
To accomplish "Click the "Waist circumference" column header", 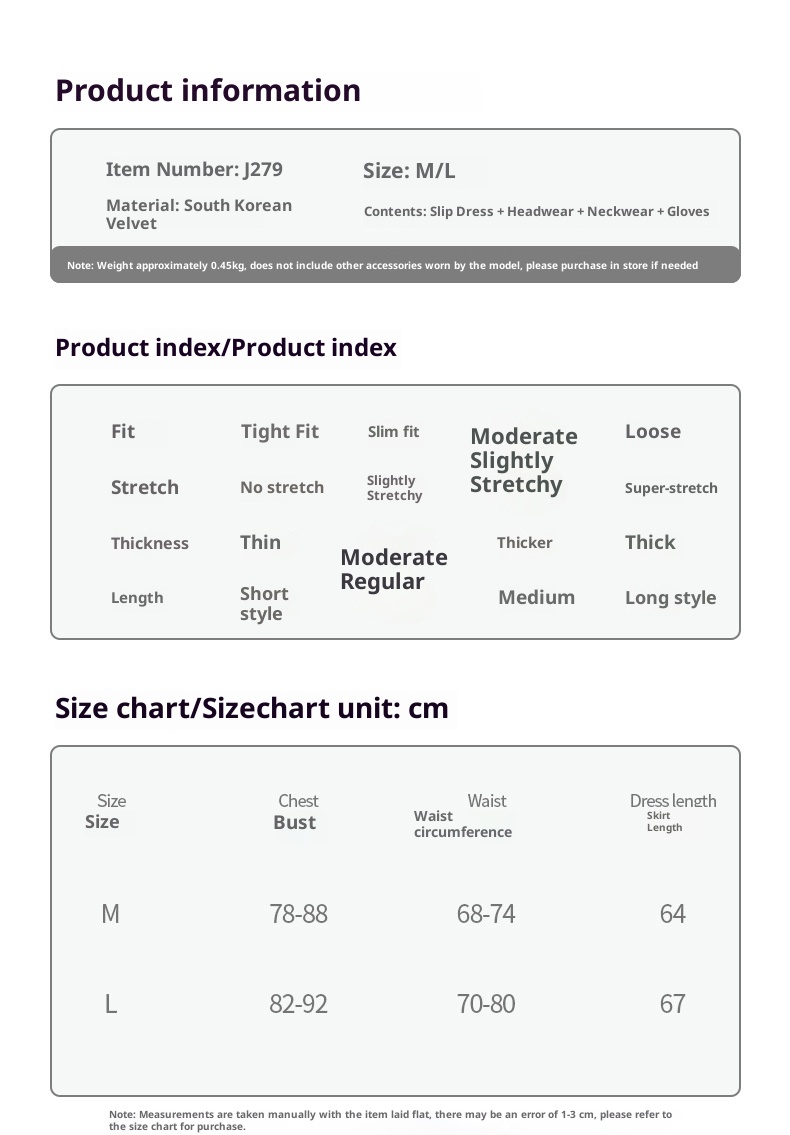I will click(x=462, y=824).
